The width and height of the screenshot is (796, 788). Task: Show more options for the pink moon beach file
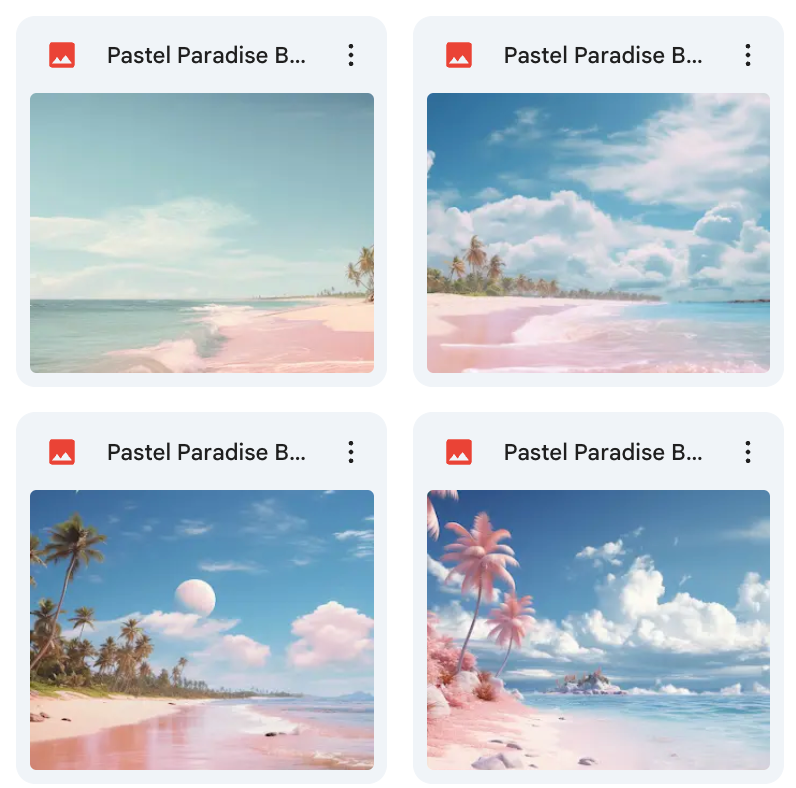coord(351,452)
